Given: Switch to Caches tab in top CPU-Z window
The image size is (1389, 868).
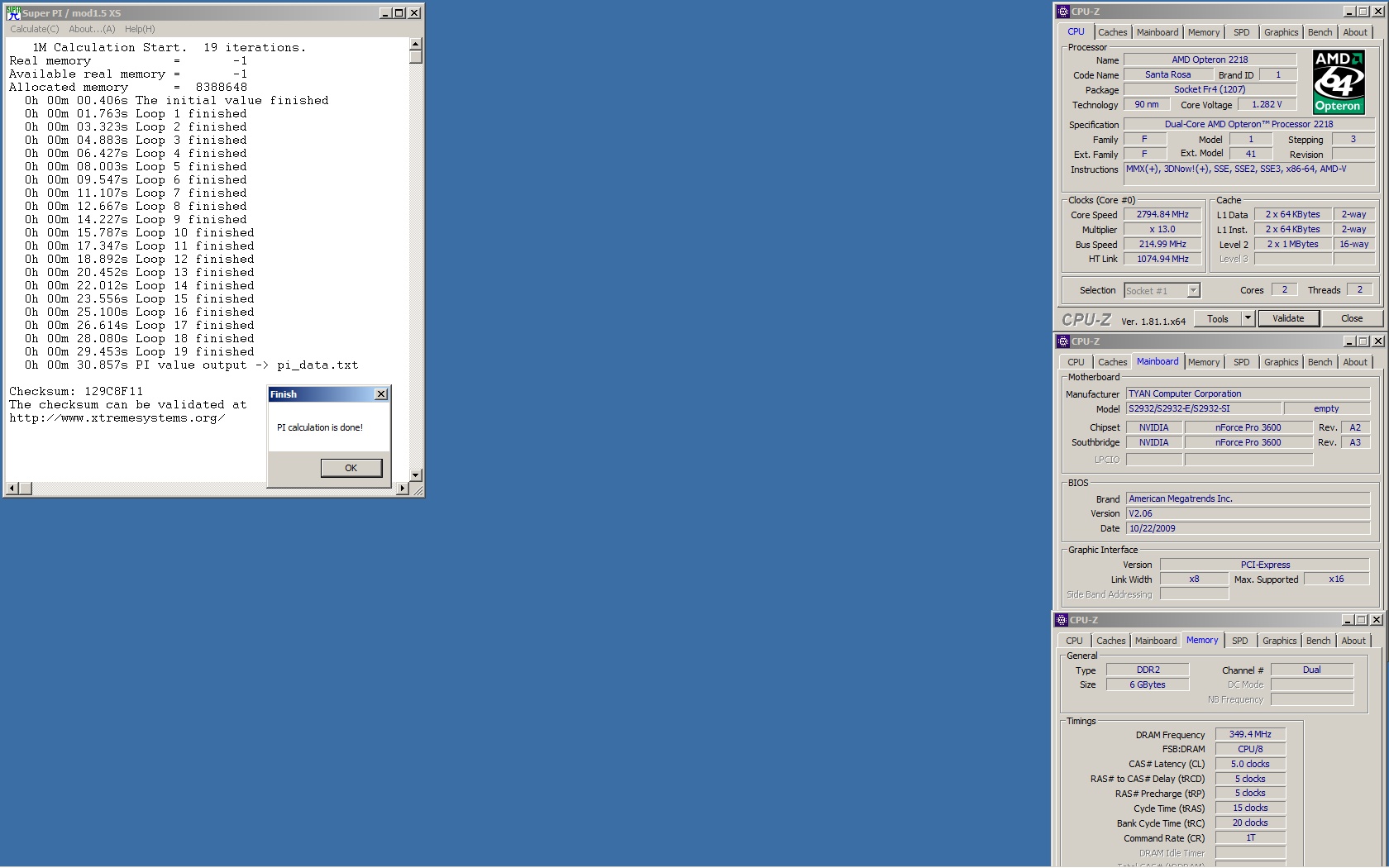Looking at the screenshot, I should pyautogui.click(x=1112, y=32).
